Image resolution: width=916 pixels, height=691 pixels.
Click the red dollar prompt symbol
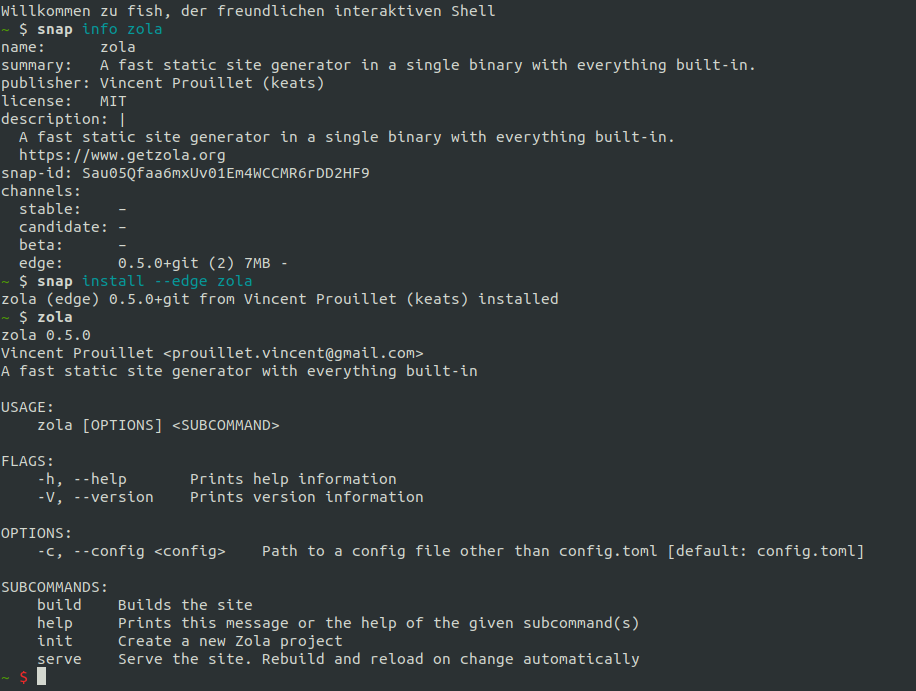click(23, 677)
